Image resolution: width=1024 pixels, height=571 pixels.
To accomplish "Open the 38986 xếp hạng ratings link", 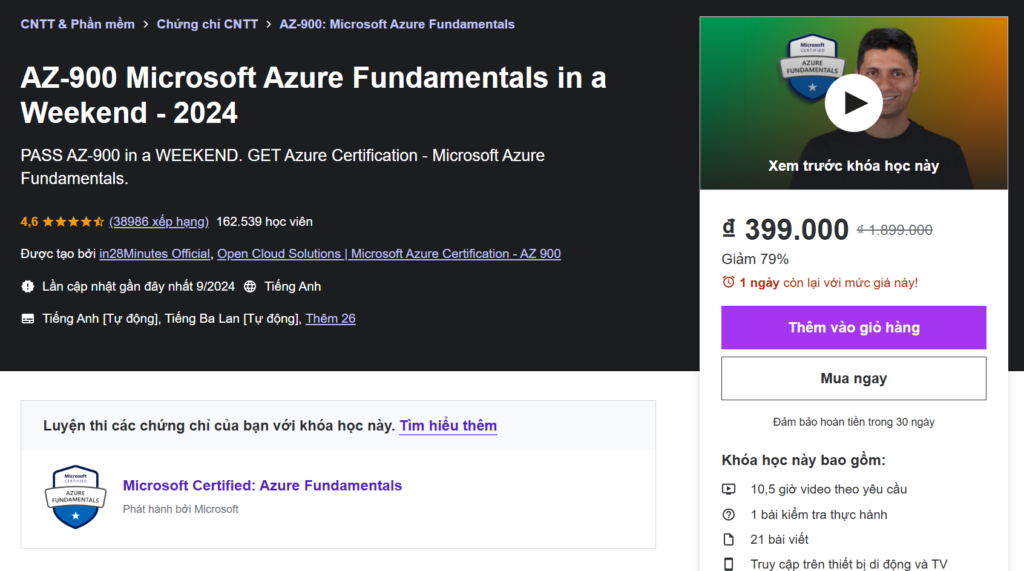I will click(159, 222).
